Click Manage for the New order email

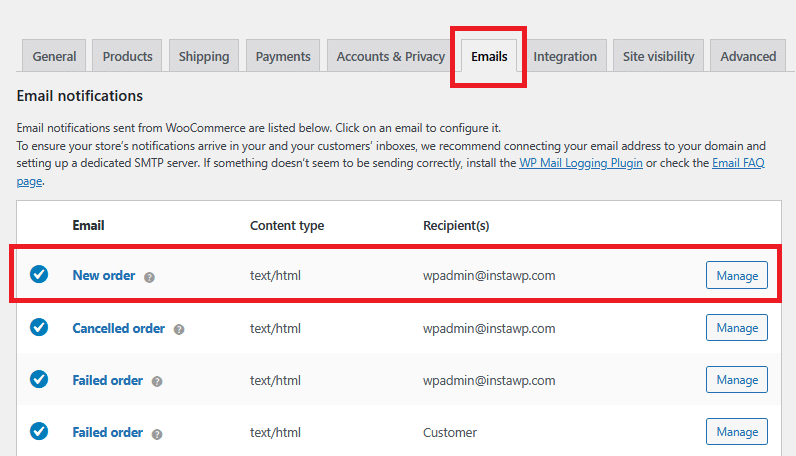(737, 275)
